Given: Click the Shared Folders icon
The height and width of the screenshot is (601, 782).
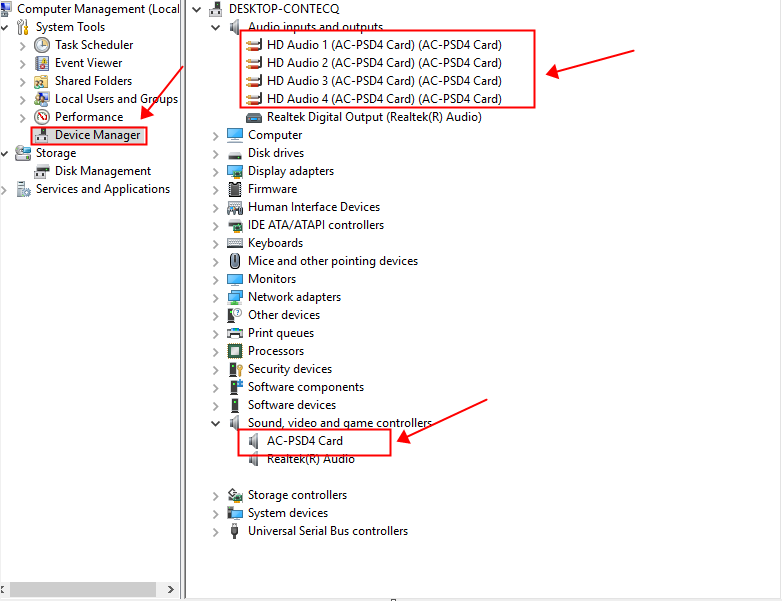Looking at the screenshot, I should [x=41, y=81].
